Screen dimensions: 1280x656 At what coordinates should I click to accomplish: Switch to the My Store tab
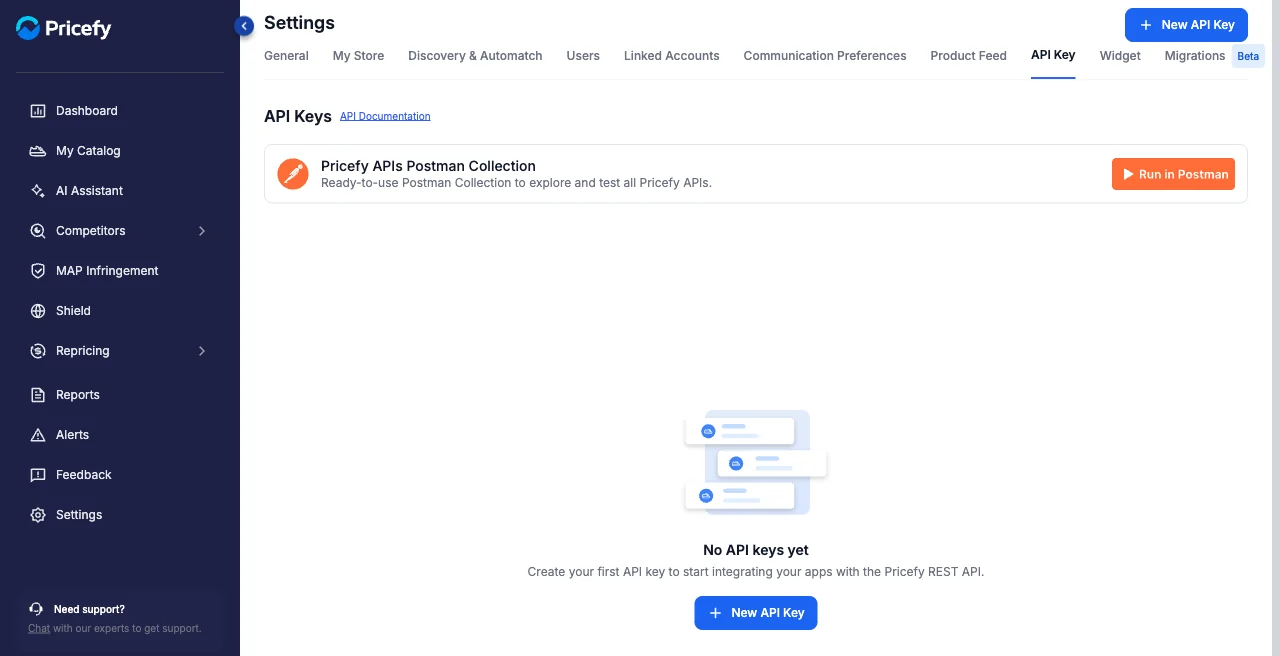(x=358, y=56)
